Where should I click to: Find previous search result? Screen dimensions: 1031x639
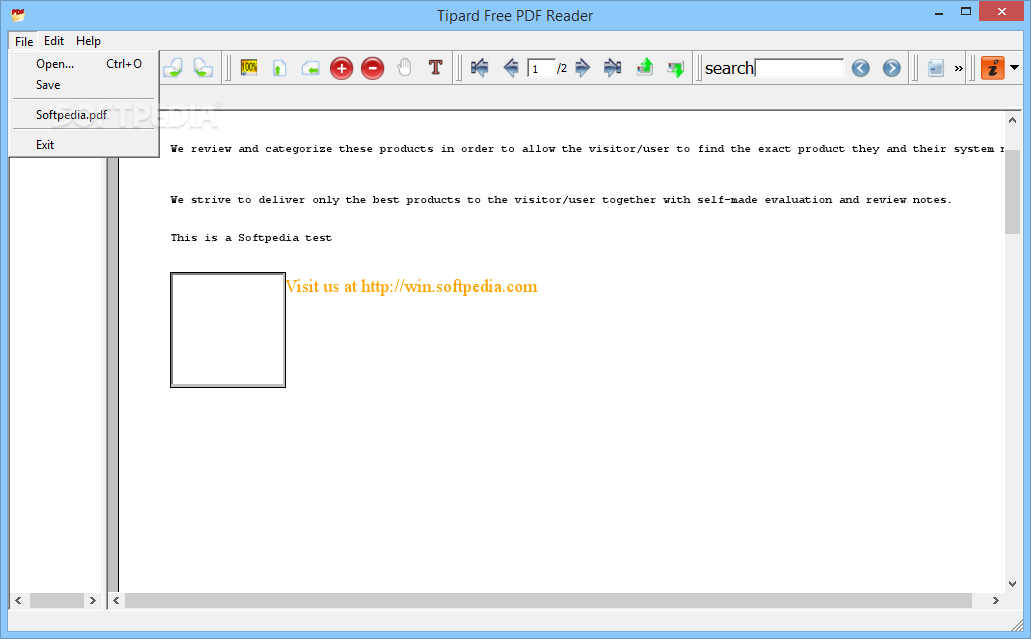(x=860, y=68)
